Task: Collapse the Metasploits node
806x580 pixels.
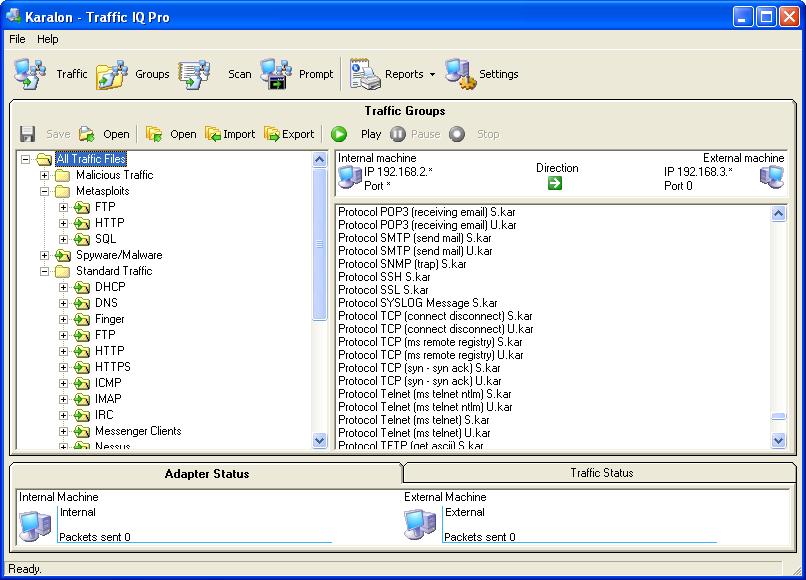Action: point(44,191)
